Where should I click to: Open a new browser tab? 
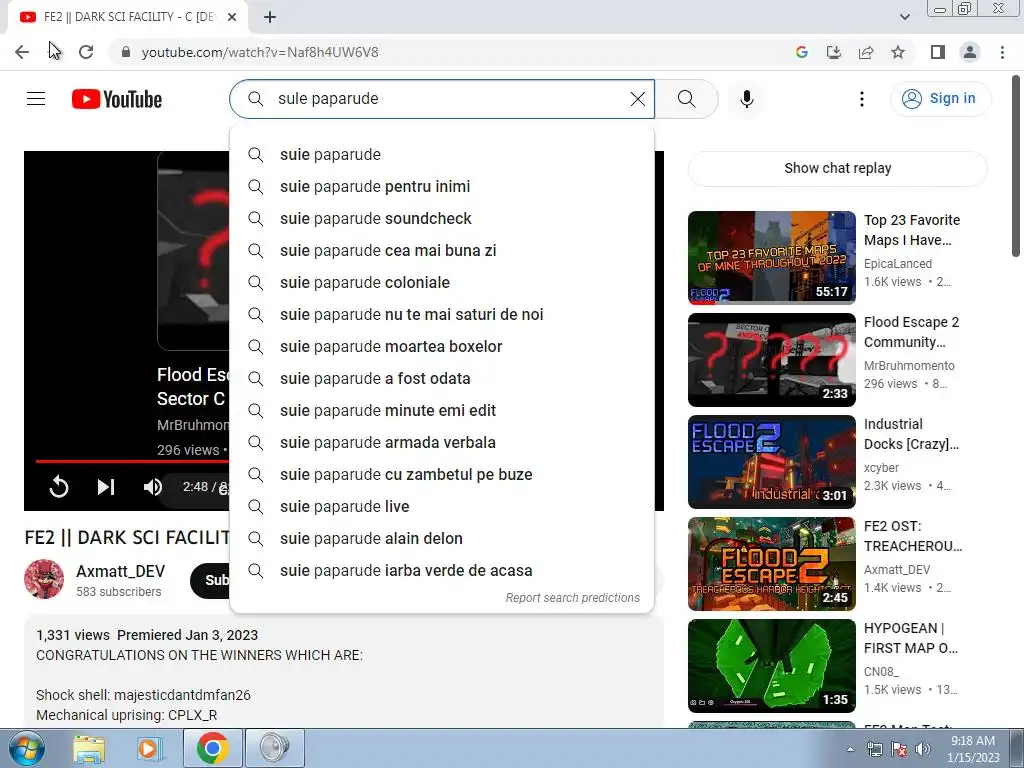coord(270,18)
